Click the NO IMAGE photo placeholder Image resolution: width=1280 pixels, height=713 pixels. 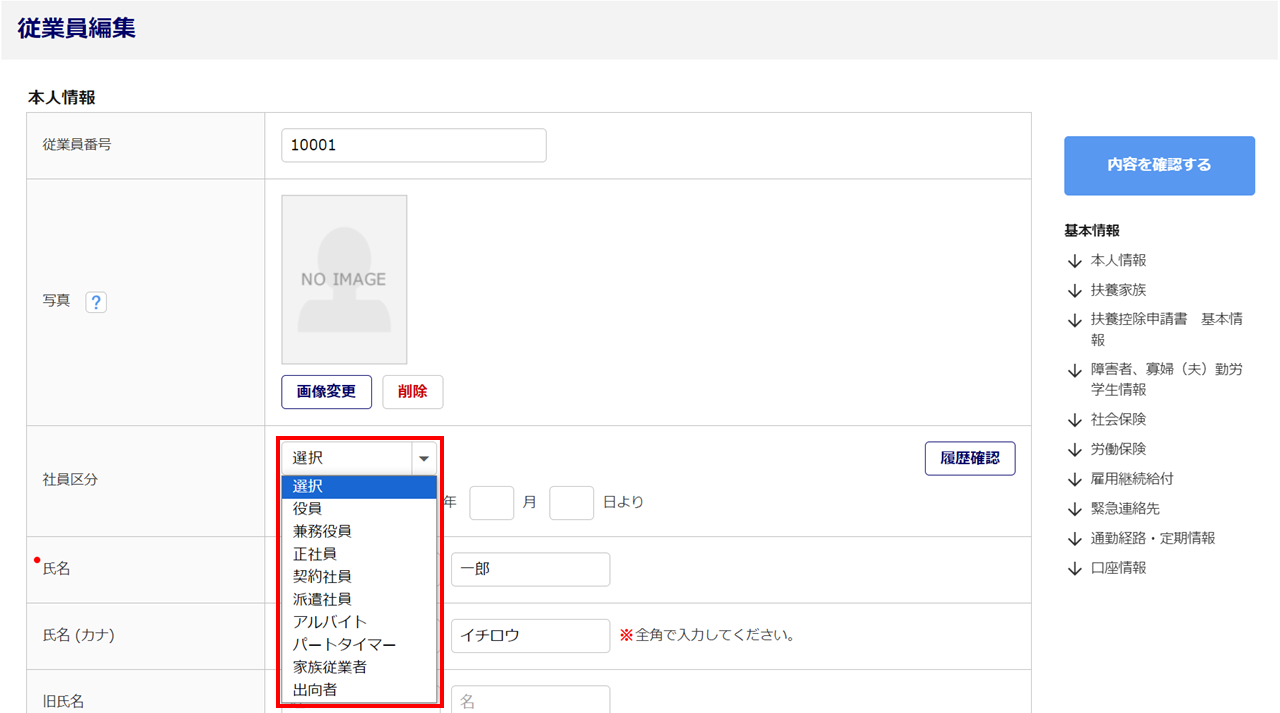[344, 279]
